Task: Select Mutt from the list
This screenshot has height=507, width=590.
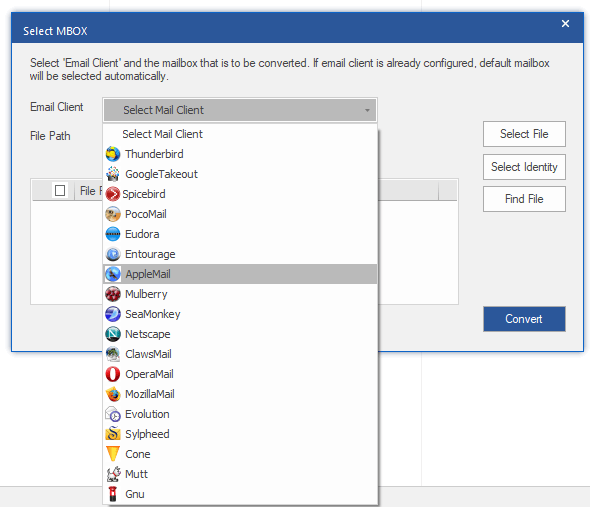Action: (x=240, y=474)
